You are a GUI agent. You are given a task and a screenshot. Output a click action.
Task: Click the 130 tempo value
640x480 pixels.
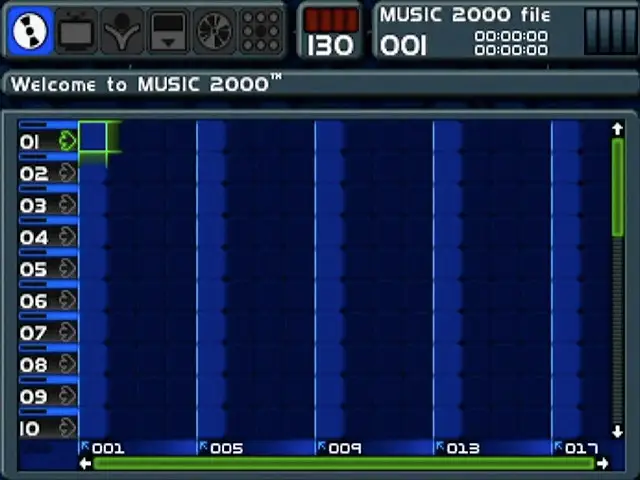pos(331,46)
